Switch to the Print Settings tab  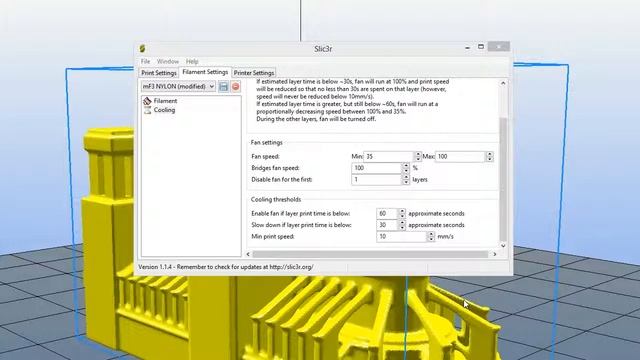tap(159, 73)
